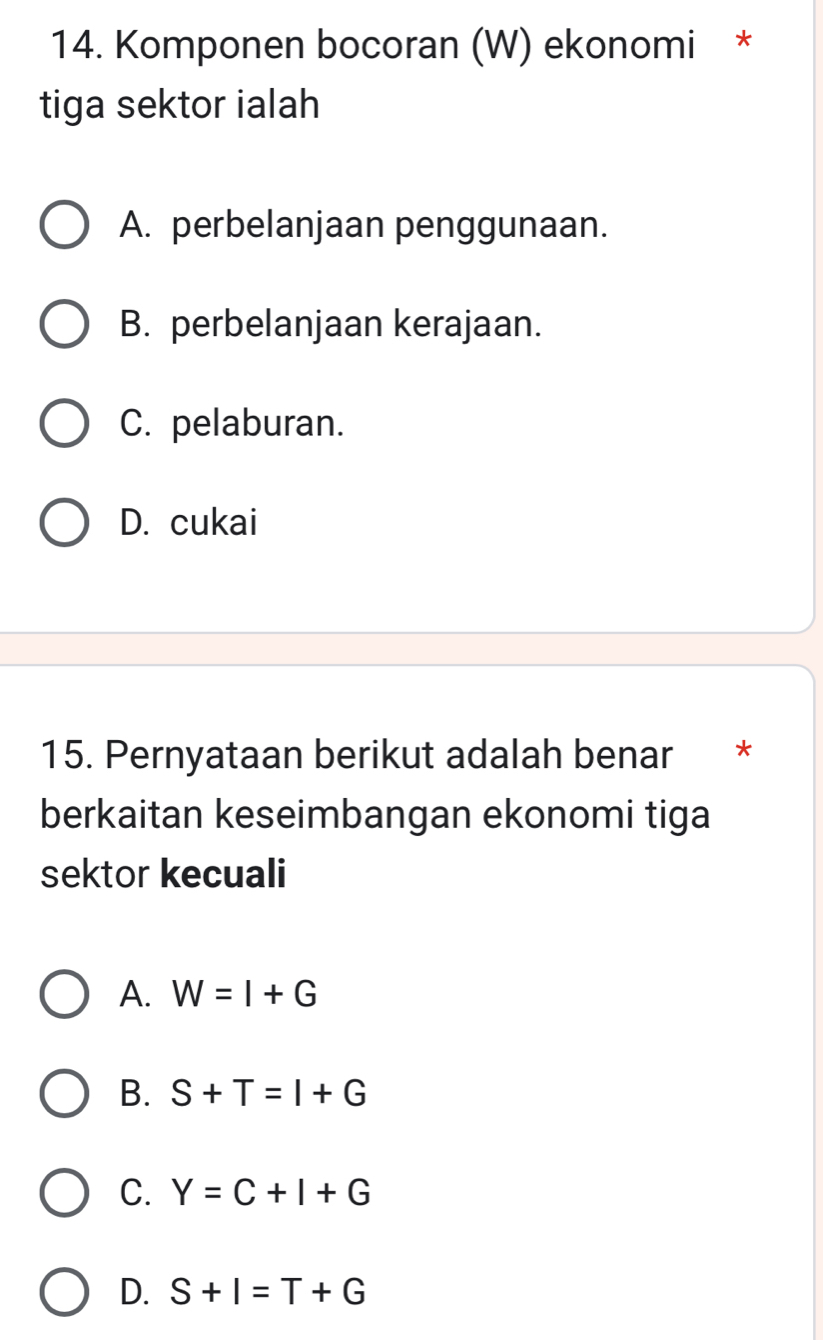Click the 'D. S + I = T + G' equation text

coord(241,1293)
